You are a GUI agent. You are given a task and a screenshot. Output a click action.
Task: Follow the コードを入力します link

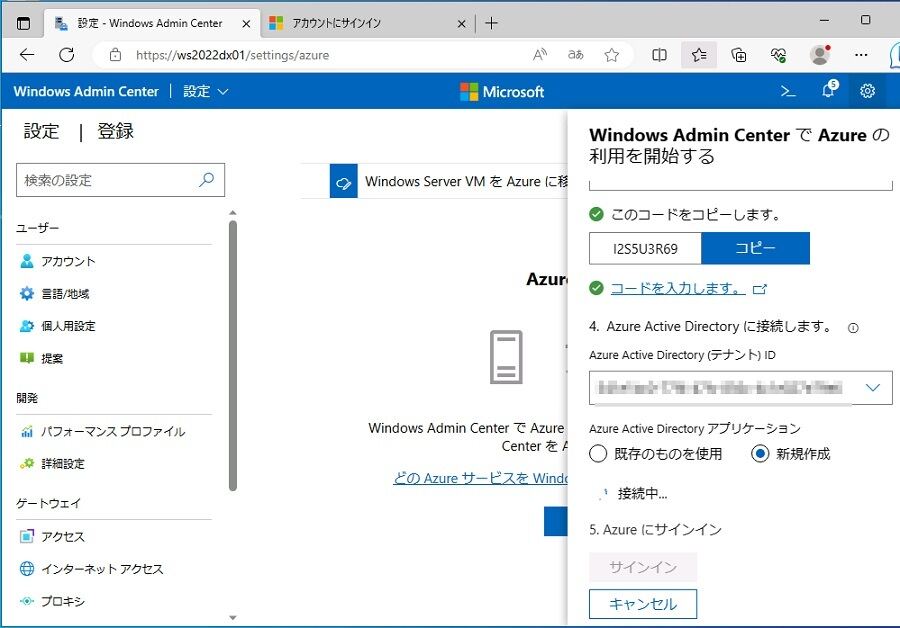(x=677, y=288)
